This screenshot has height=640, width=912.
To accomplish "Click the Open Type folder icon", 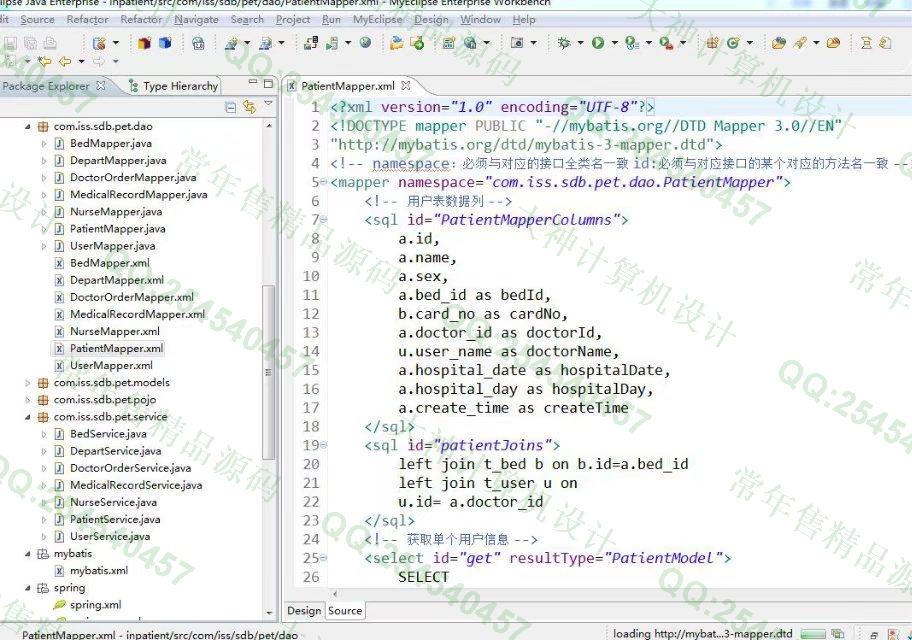I will [x=779, y=42].
